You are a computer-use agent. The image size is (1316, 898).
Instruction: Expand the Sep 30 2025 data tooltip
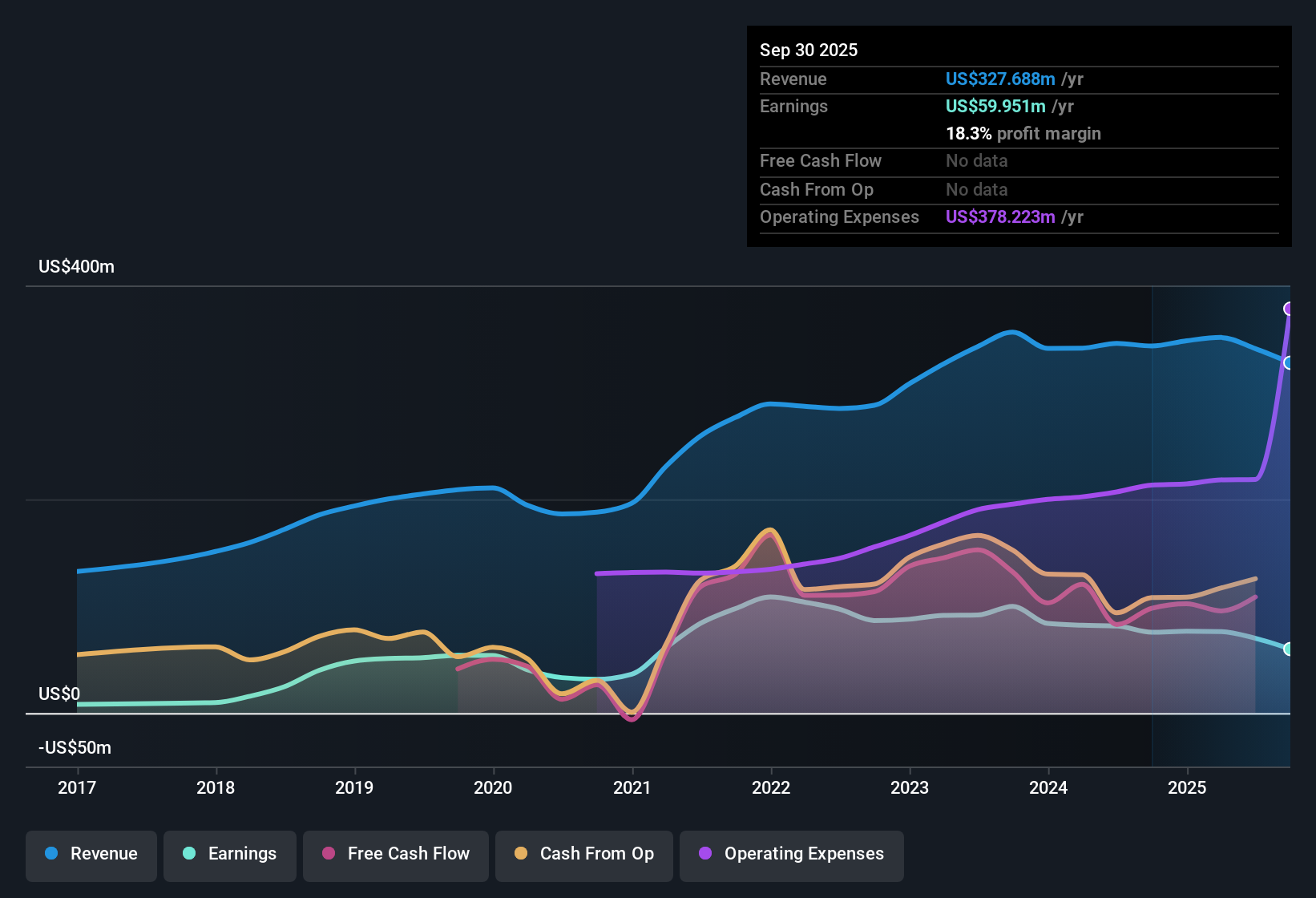click(x=809, y=50)
